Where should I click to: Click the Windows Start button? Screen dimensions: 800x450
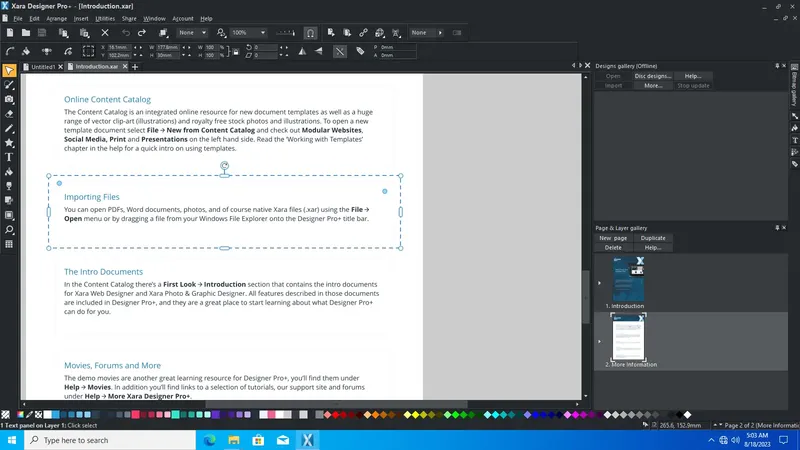coord(12,440)
